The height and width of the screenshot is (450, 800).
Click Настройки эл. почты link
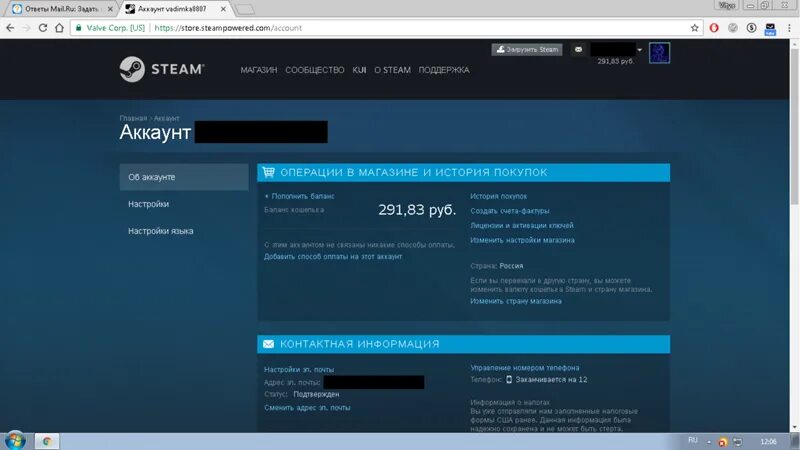coord(299,369)
